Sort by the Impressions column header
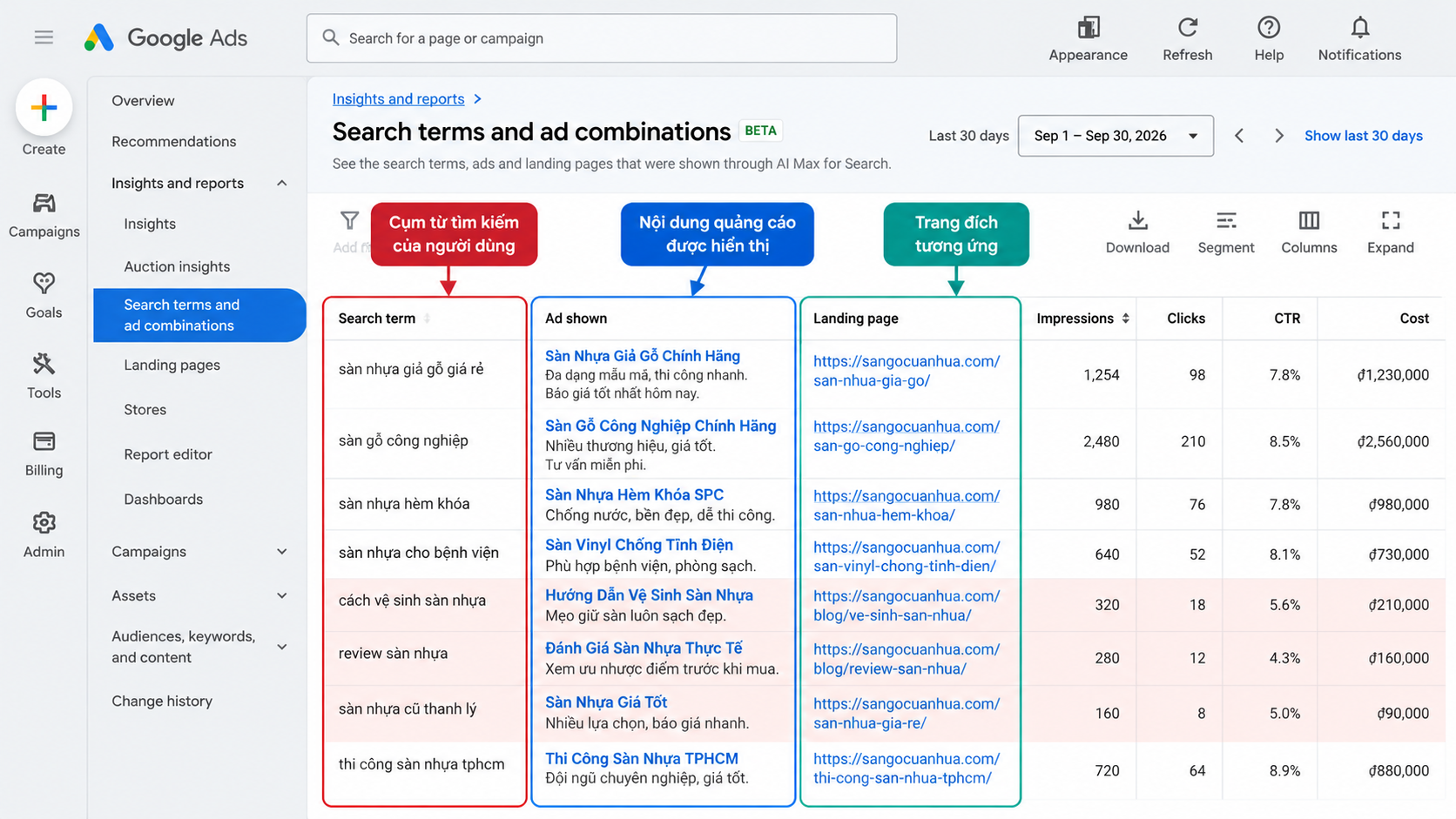 coord(1082,319)
